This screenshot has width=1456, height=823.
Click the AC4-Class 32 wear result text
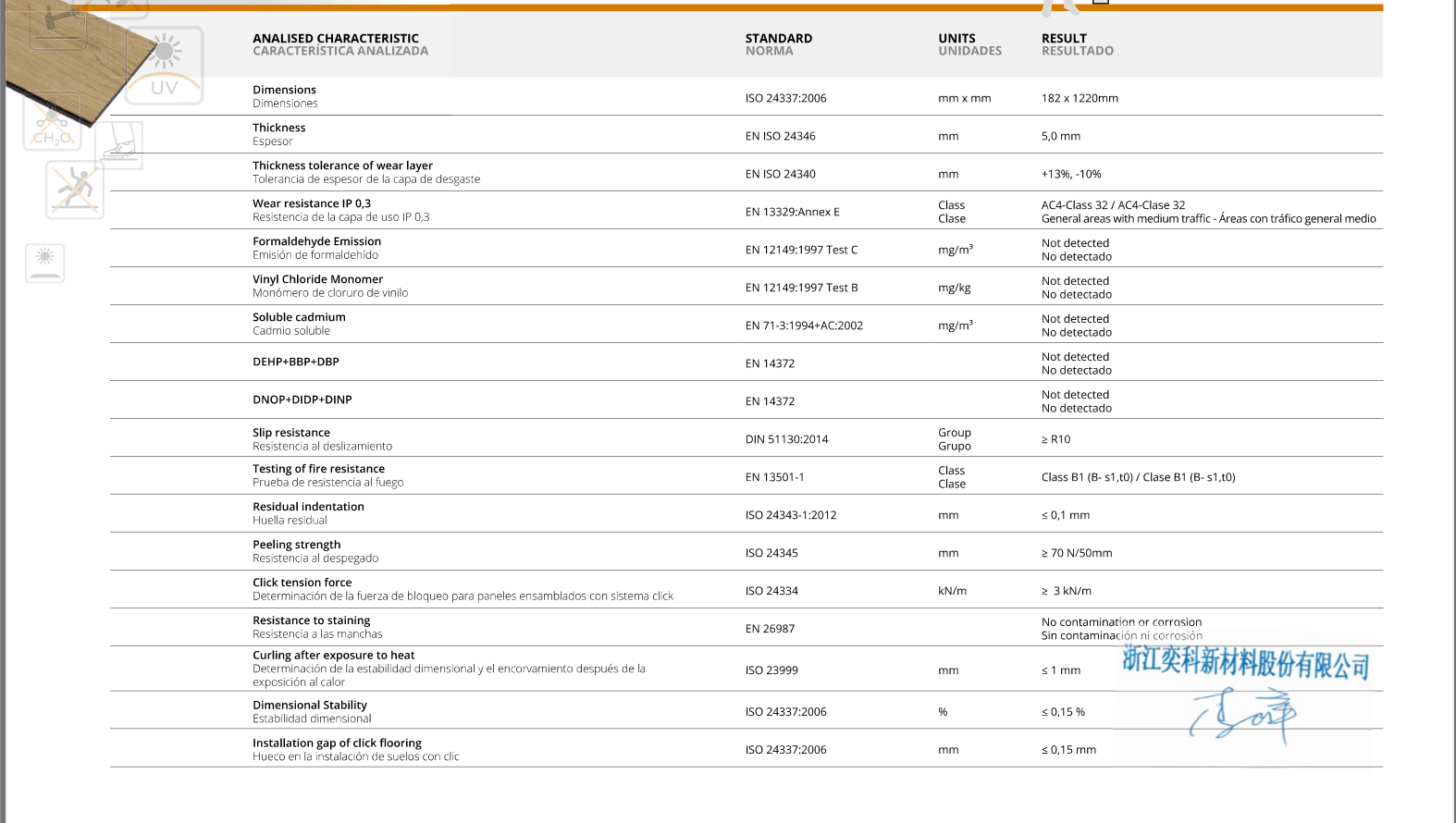pyautogui.click(x=1113, y=205)
